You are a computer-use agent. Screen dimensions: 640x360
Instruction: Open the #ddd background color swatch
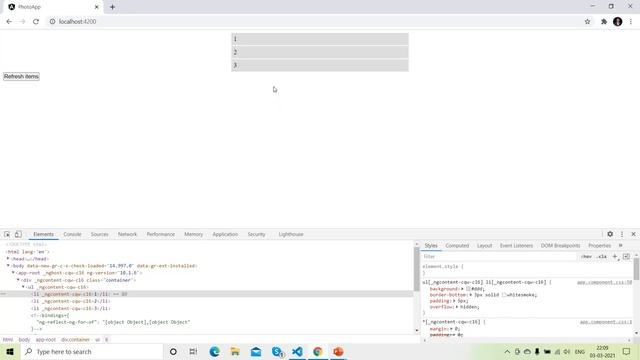(468, 289)
